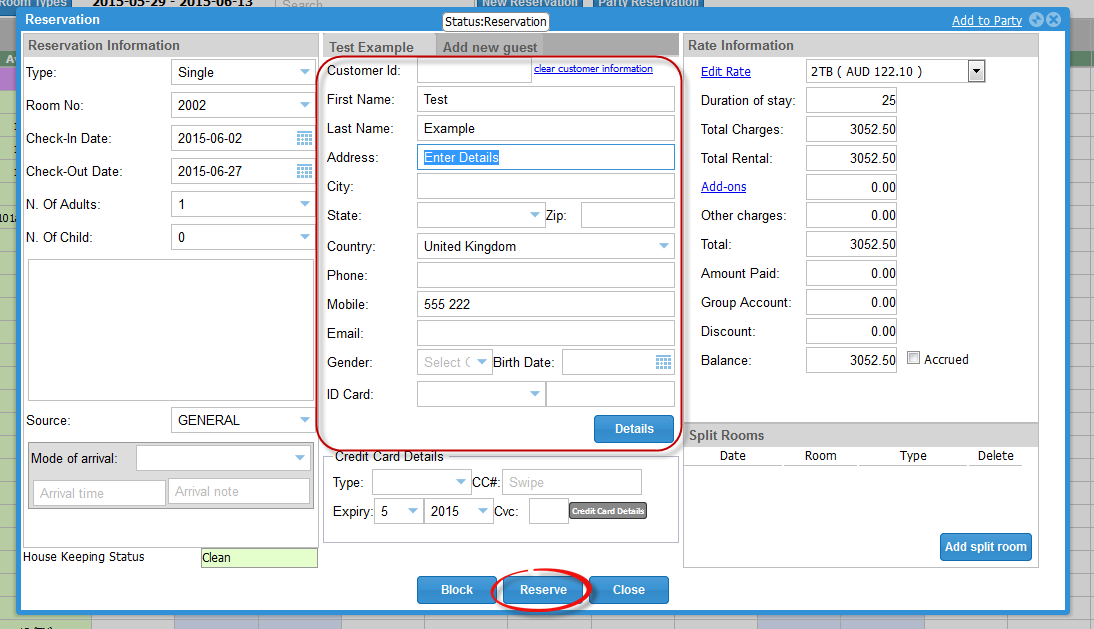Close the Reservation dialog with the X icon
This screenshot has width=1094, height=629.
click(x=1054, y=20)
